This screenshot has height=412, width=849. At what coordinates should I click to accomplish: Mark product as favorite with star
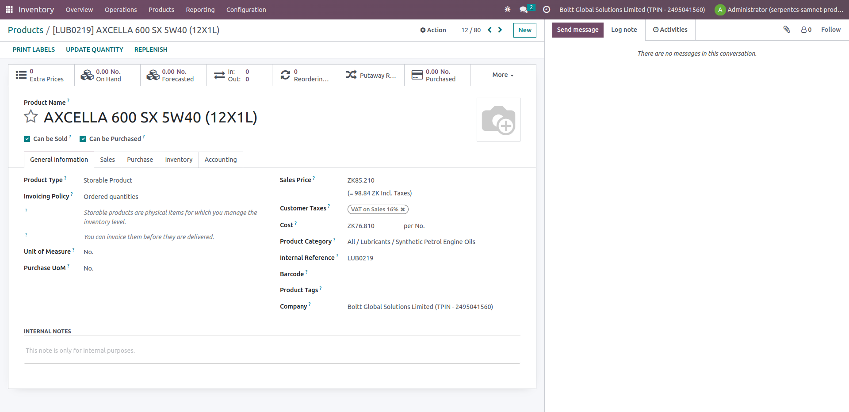(31, 116)
